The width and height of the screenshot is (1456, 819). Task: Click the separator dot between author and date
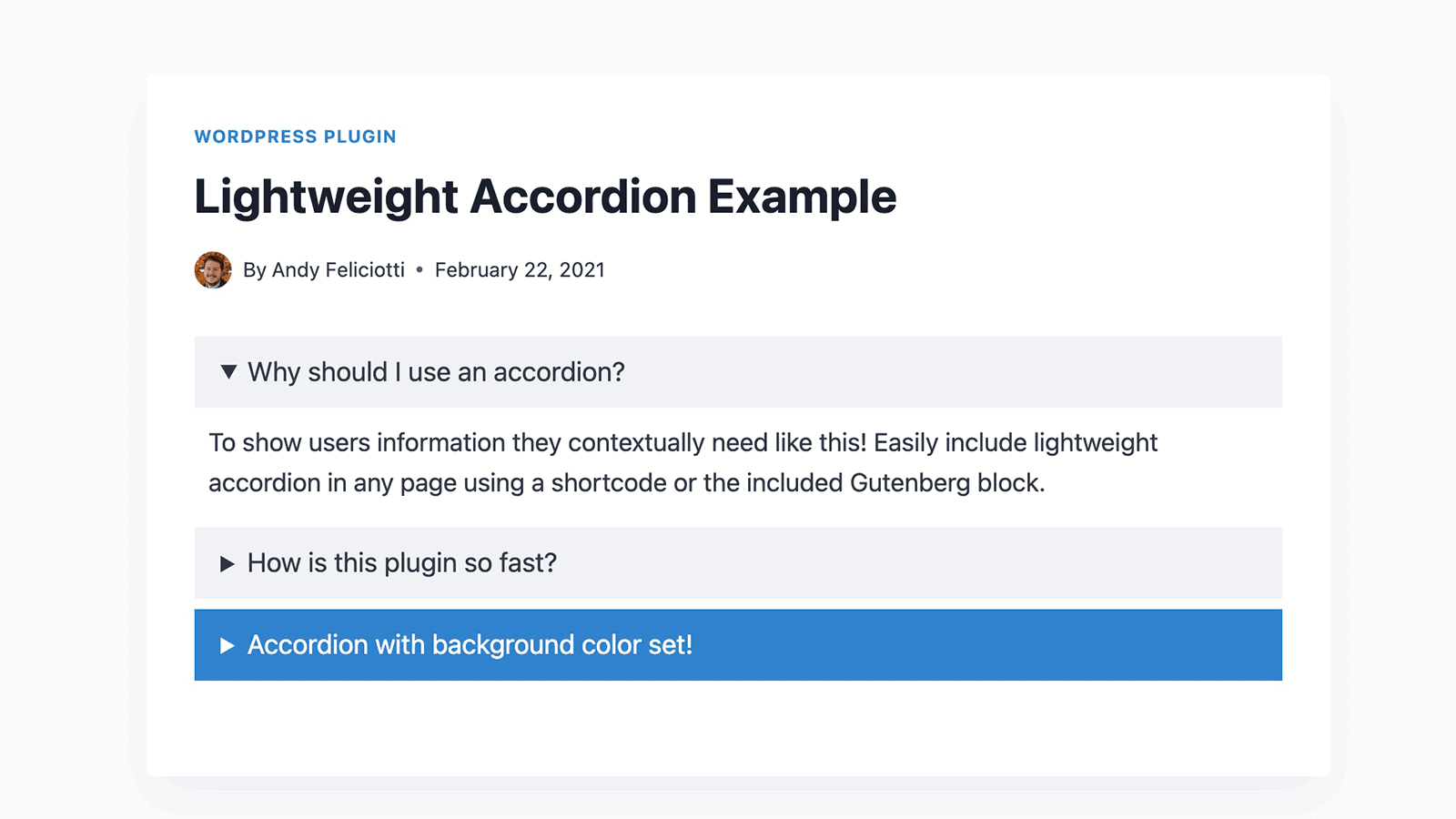pos(420,269)
